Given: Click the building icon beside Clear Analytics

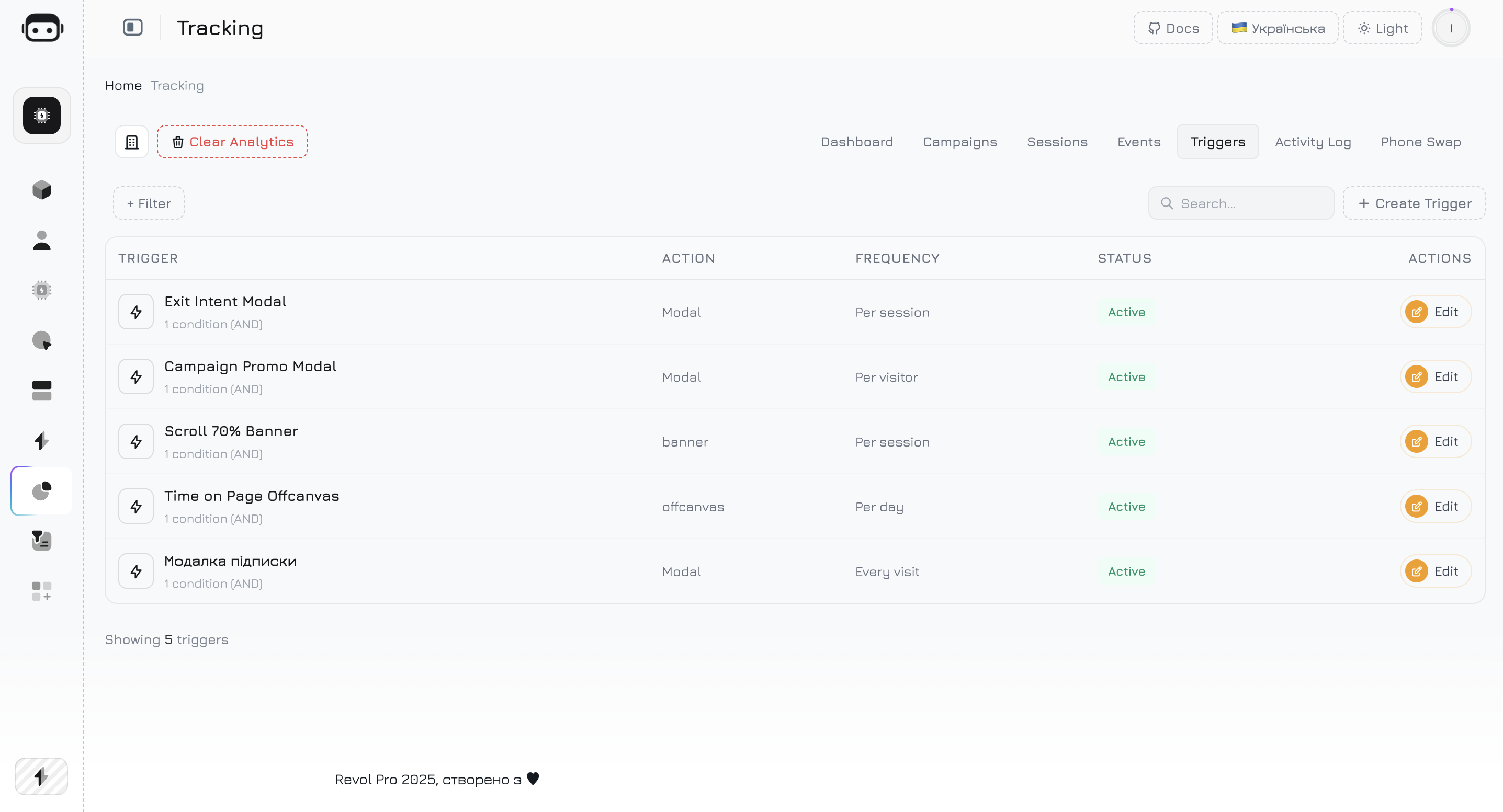Looking at the screenshot, I should coord(132,142).
